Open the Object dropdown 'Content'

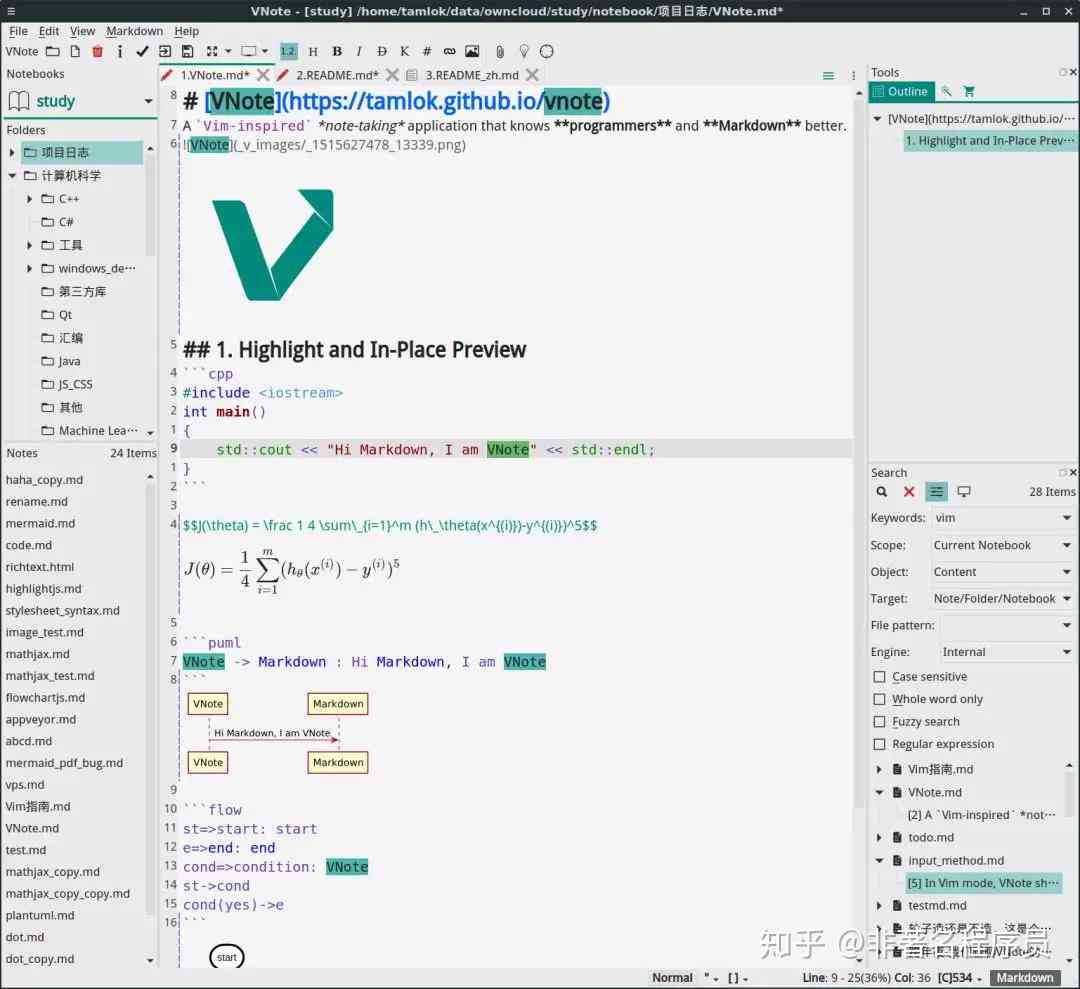point(1001,572)
